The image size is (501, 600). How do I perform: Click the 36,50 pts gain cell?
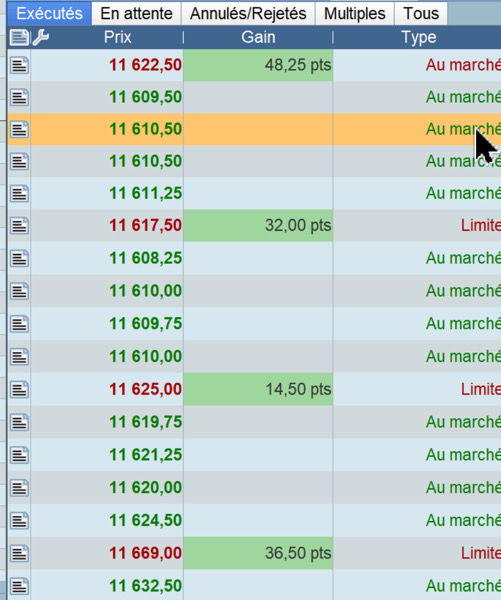pos(258,553)
